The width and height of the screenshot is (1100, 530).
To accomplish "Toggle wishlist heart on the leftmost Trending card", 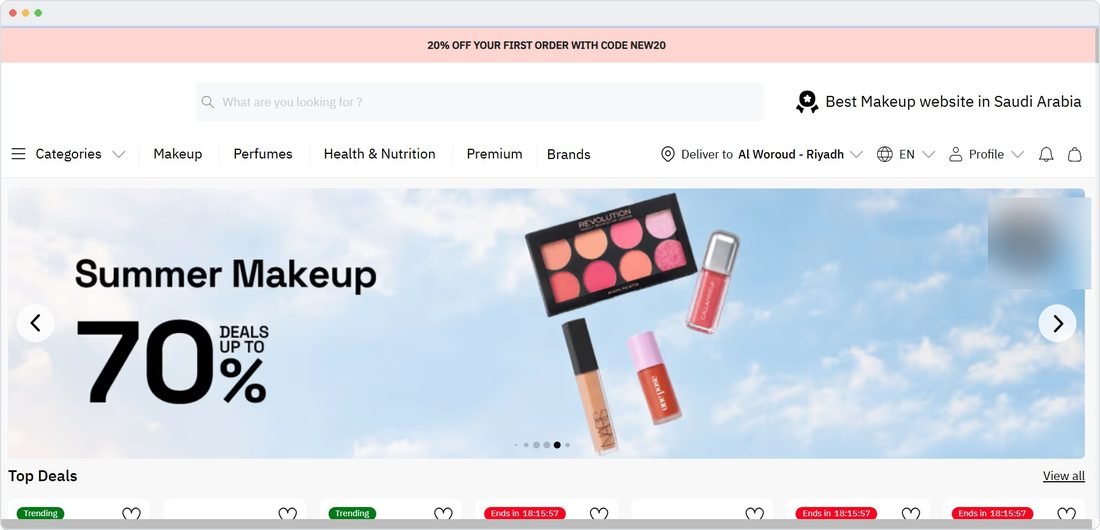I will (131, 515).
